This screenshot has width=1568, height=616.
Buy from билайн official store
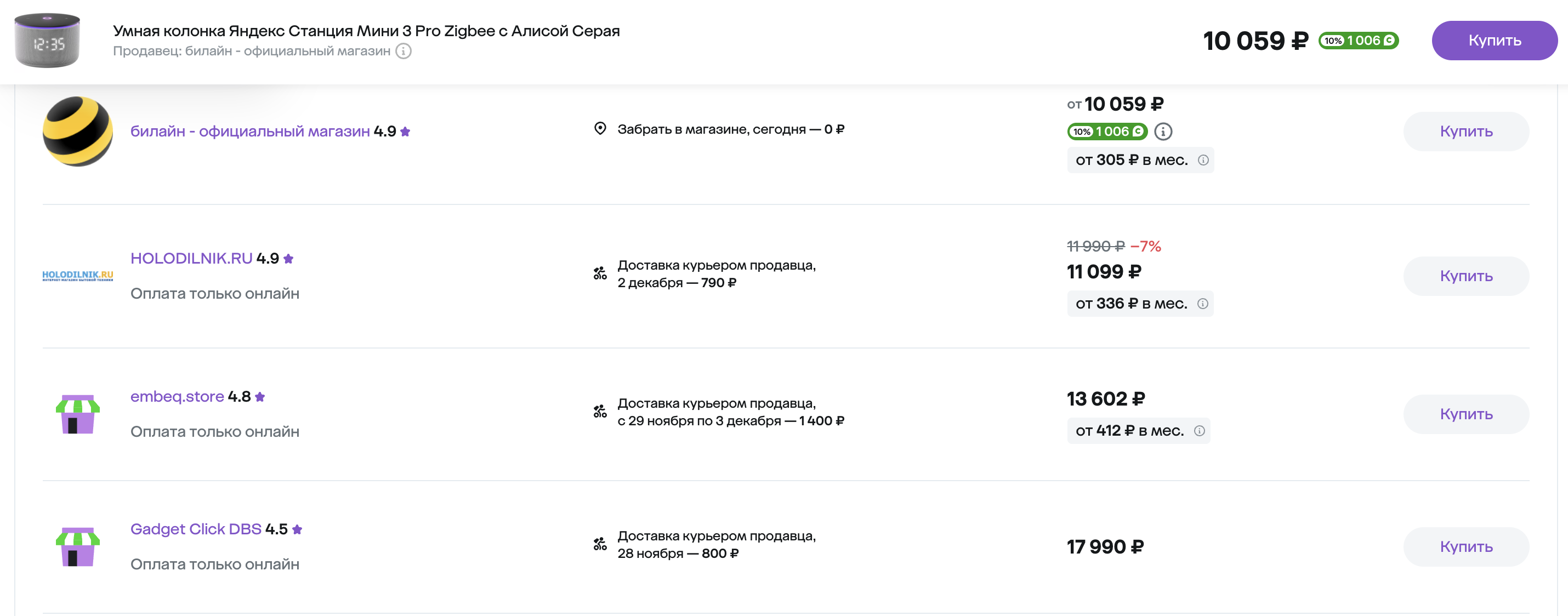coord(1465,132)
